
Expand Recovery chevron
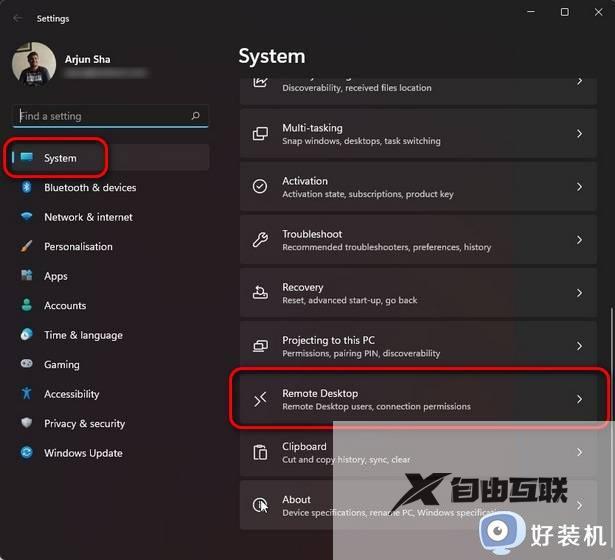coord(579,293)
